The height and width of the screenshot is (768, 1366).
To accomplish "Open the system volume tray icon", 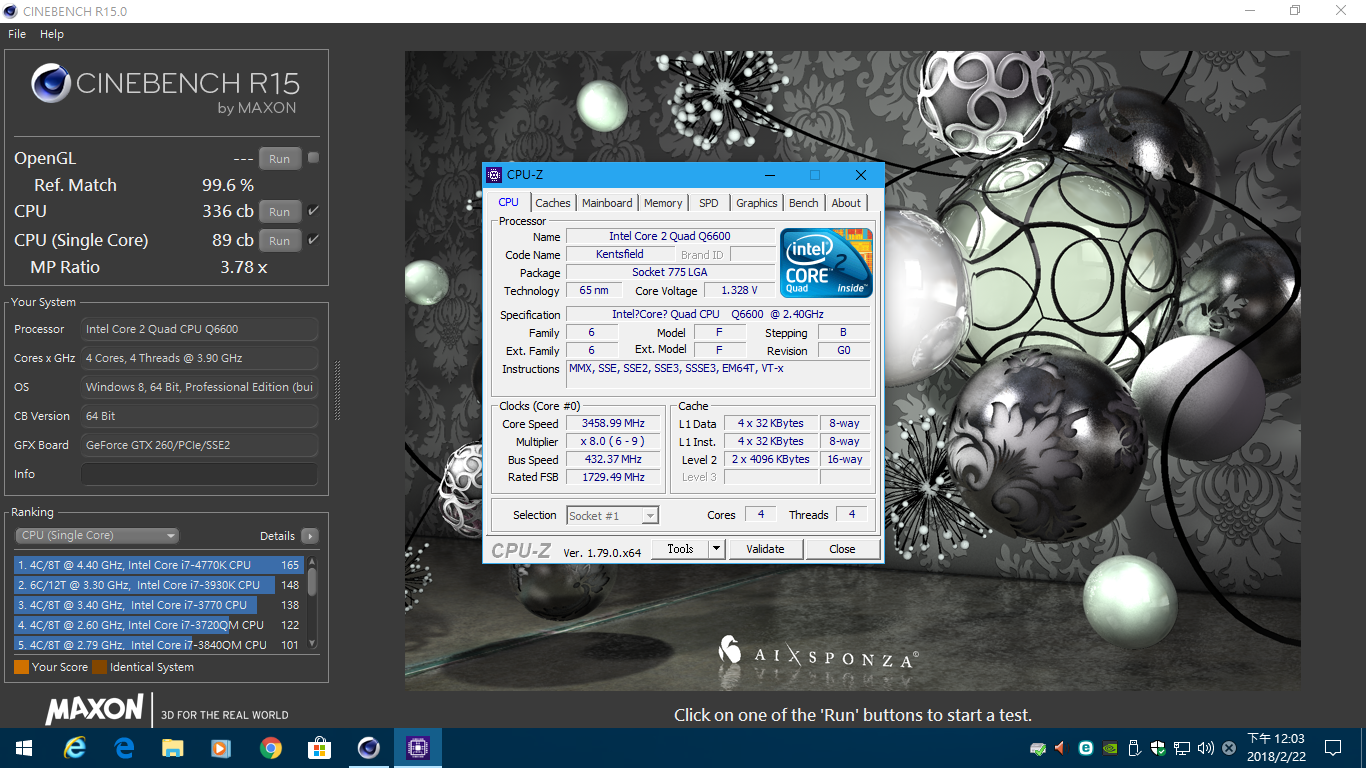I will pyautogui.click(x=1205, y=748).
